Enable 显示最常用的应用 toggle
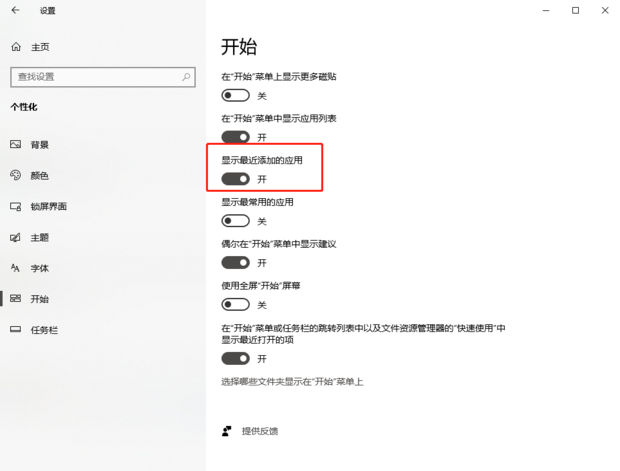The height and width of the screenshot is (471, 620). point(236,221)
